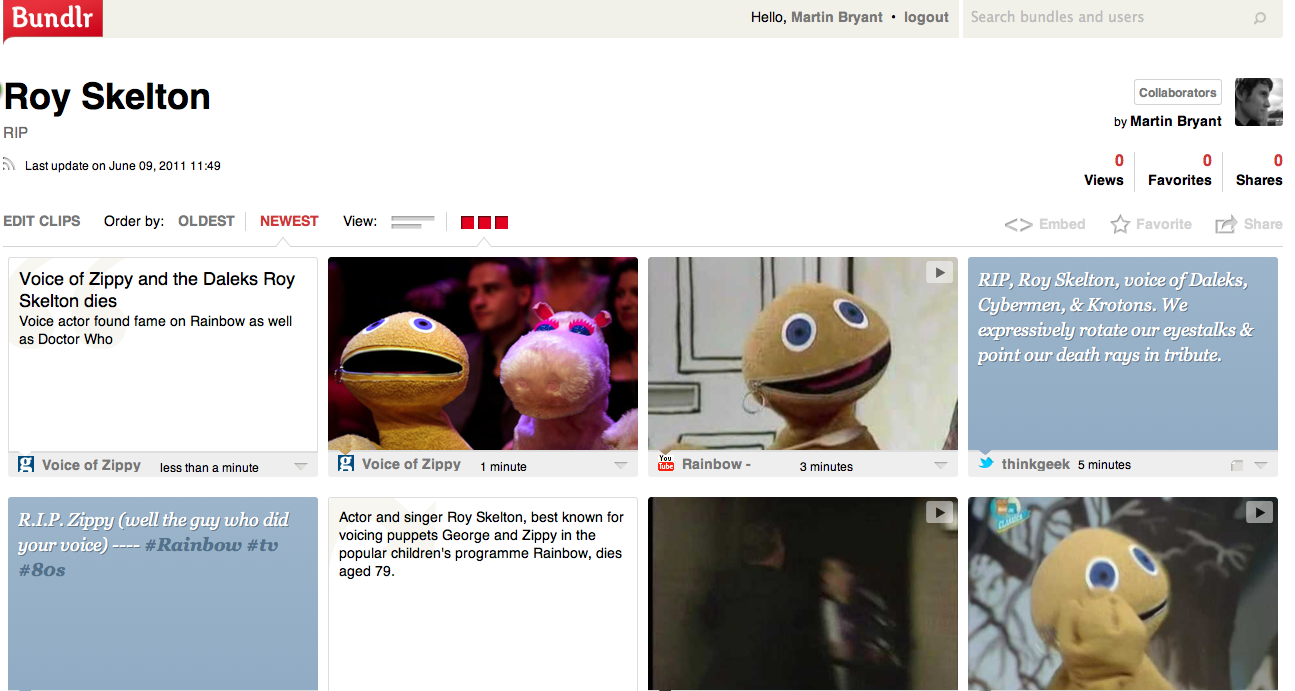Click the search magnifier icon
This screenshot has width=1295, height=691.
click(1260, 18)
